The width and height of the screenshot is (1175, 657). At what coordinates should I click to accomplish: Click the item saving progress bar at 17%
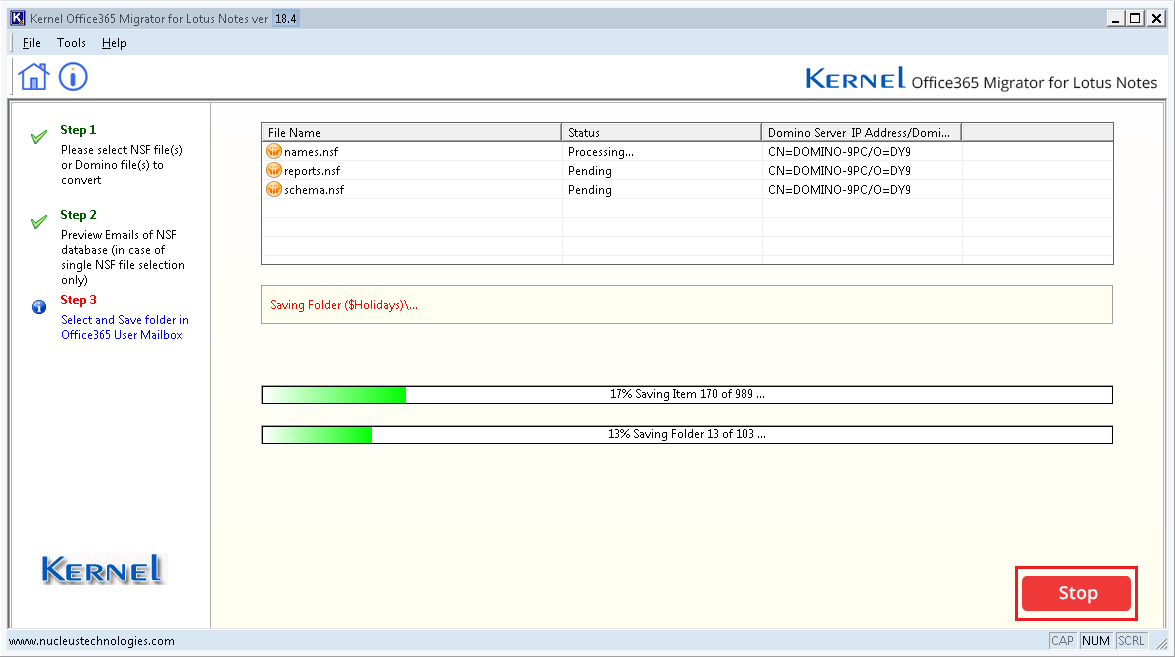tap(687, 395)
